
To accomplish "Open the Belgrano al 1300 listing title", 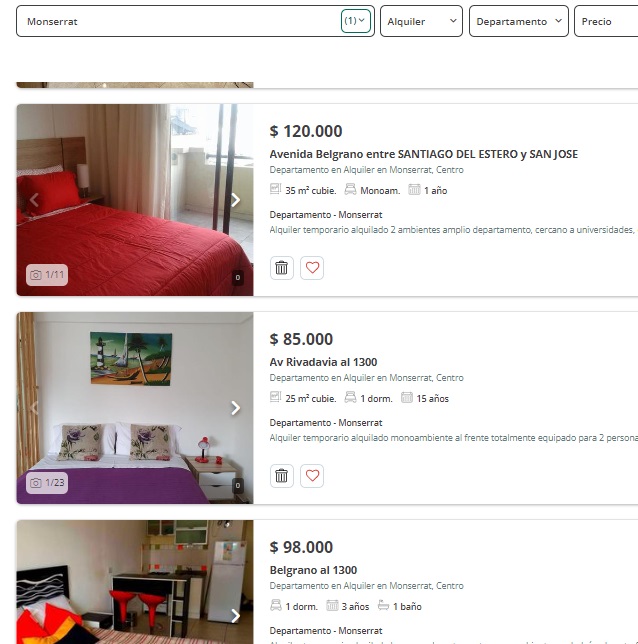I will click(x=313, y=570).
